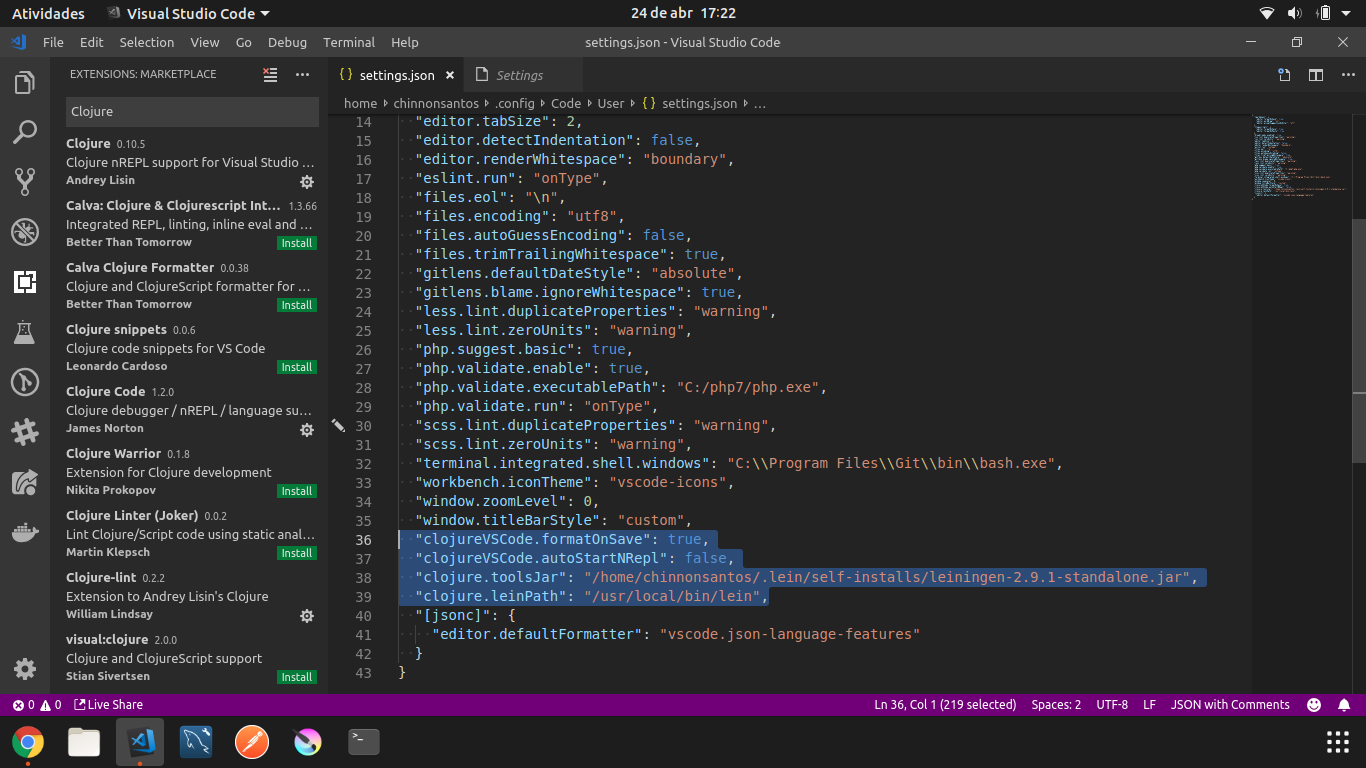Open the Selection menu
The height and width of the screenshot is (768, 1366).
(147, 42)
